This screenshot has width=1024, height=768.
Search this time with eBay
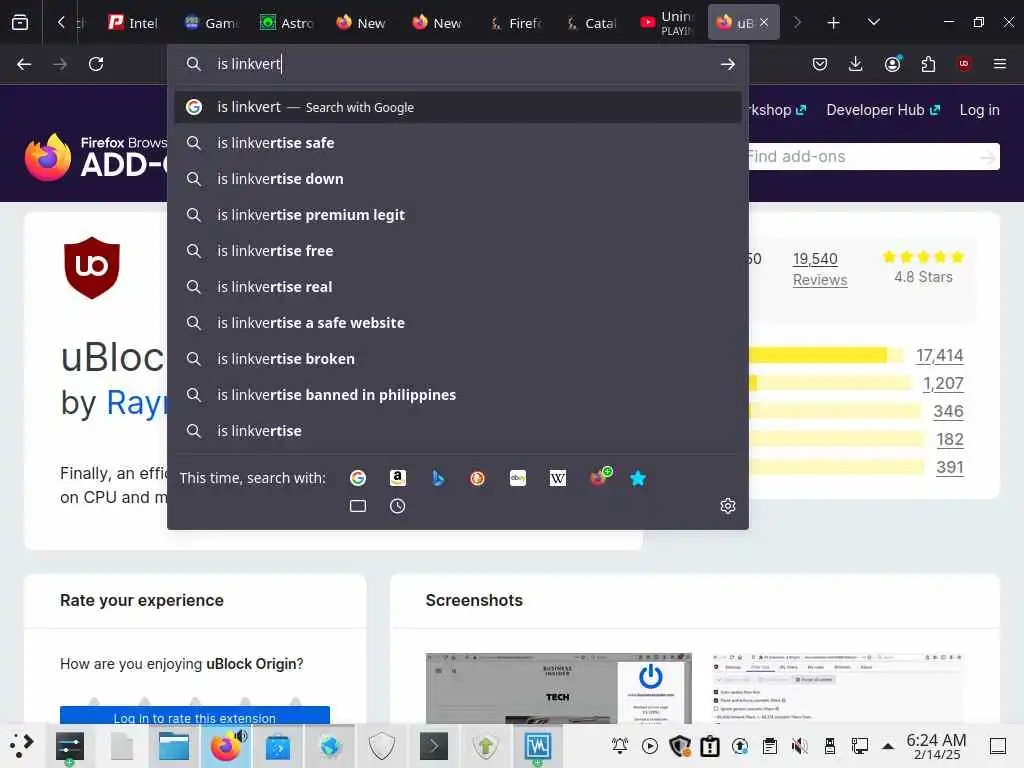[518, 478]
